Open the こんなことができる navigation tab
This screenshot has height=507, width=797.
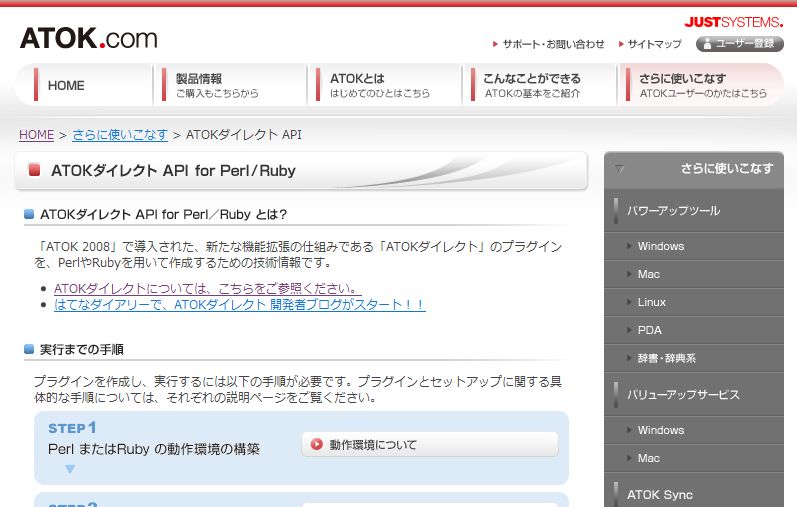pos(539,85)
